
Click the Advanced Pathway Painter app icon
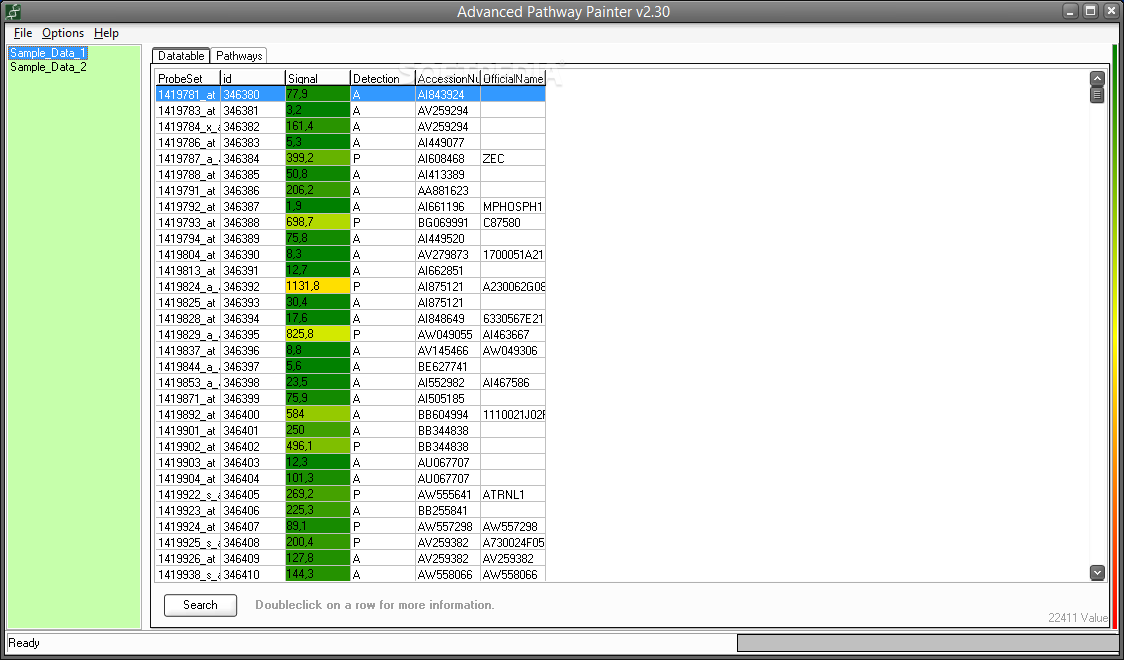point(13,11)
